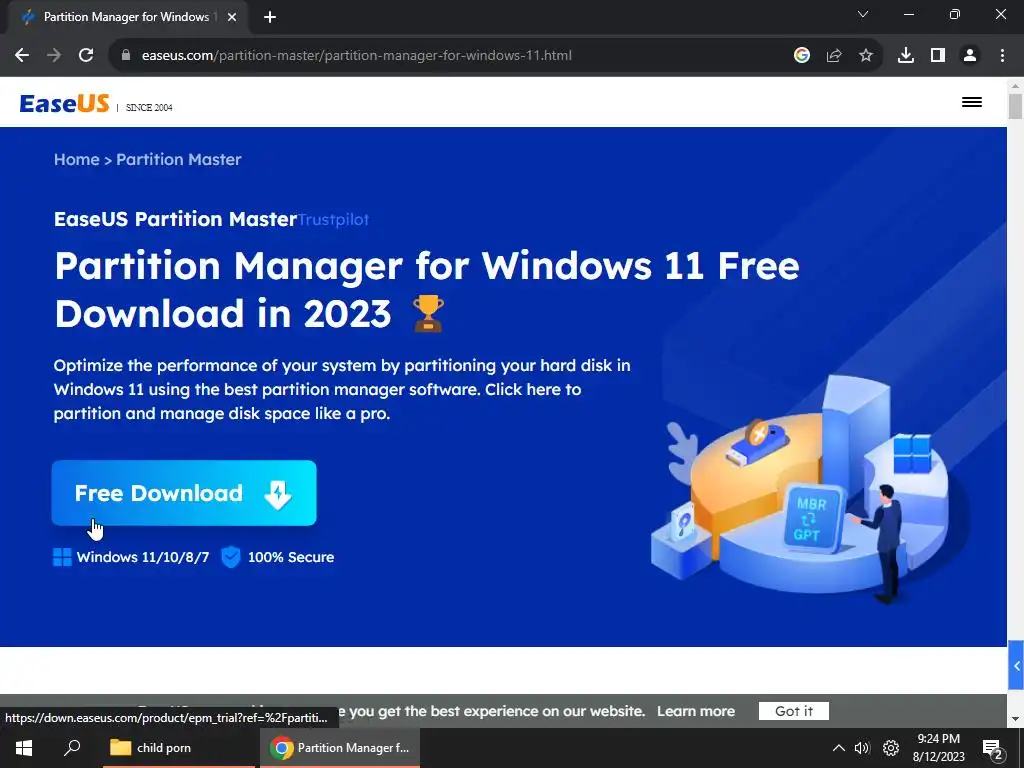Image resolution: width=1024 pixels, height=768 pixels.
Task: Bookmark this page with the star icon
Action: (x=865, y=56)
